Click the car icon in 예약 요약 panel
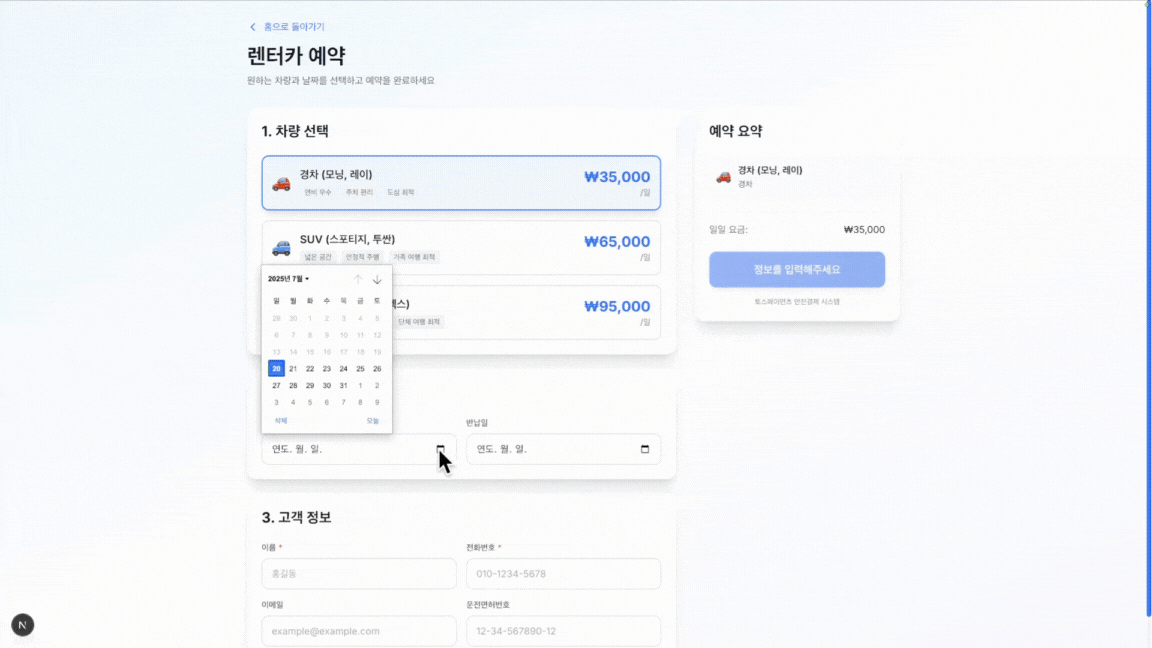The height and width of the screenshot is (648, 1152). point(724,177)
